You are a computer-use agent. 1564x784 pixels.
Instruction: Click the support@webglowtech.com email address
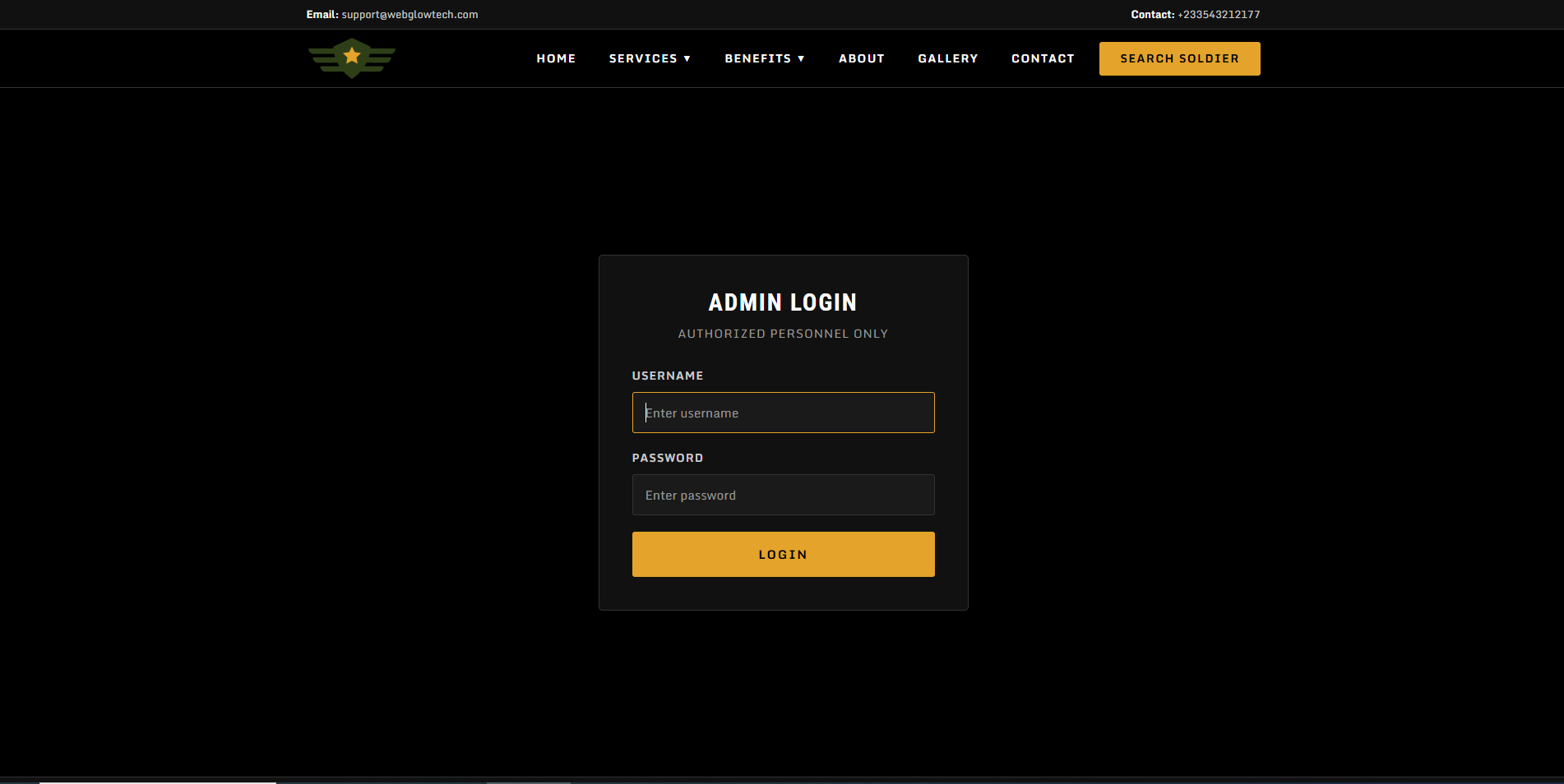(410, 15)
